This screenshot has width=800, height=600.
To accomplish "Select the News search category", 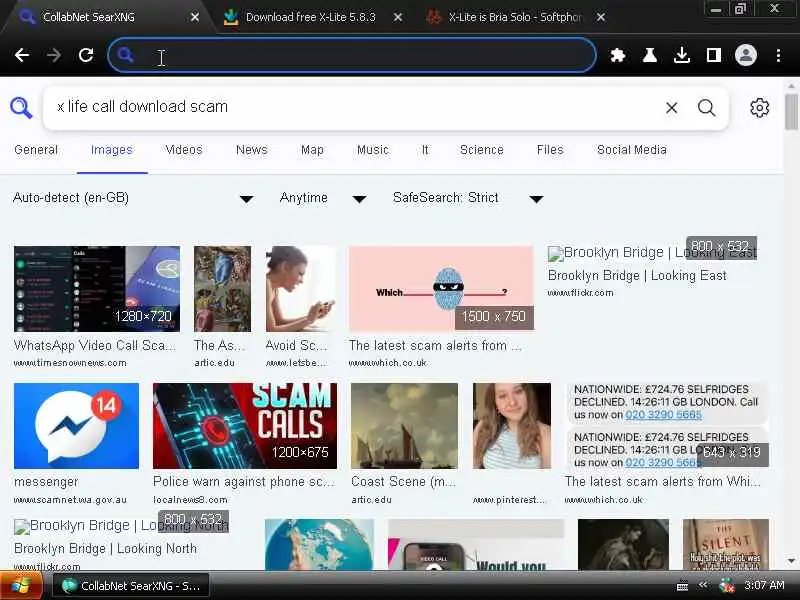I will coord(252,150).
